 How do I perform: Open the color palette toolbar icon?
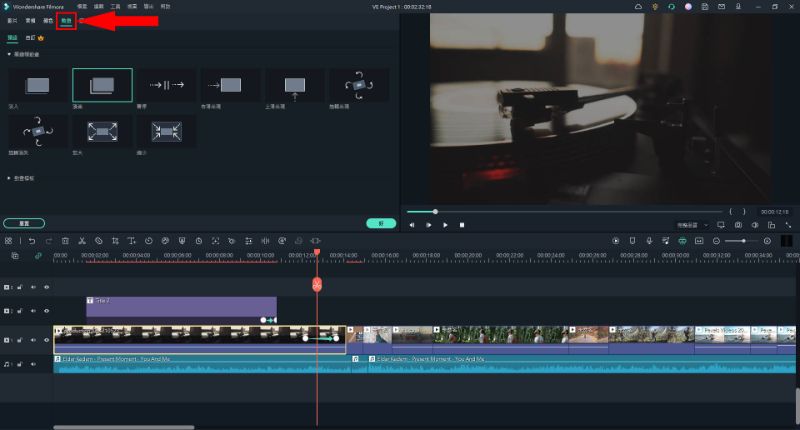(x=165, y=241)
